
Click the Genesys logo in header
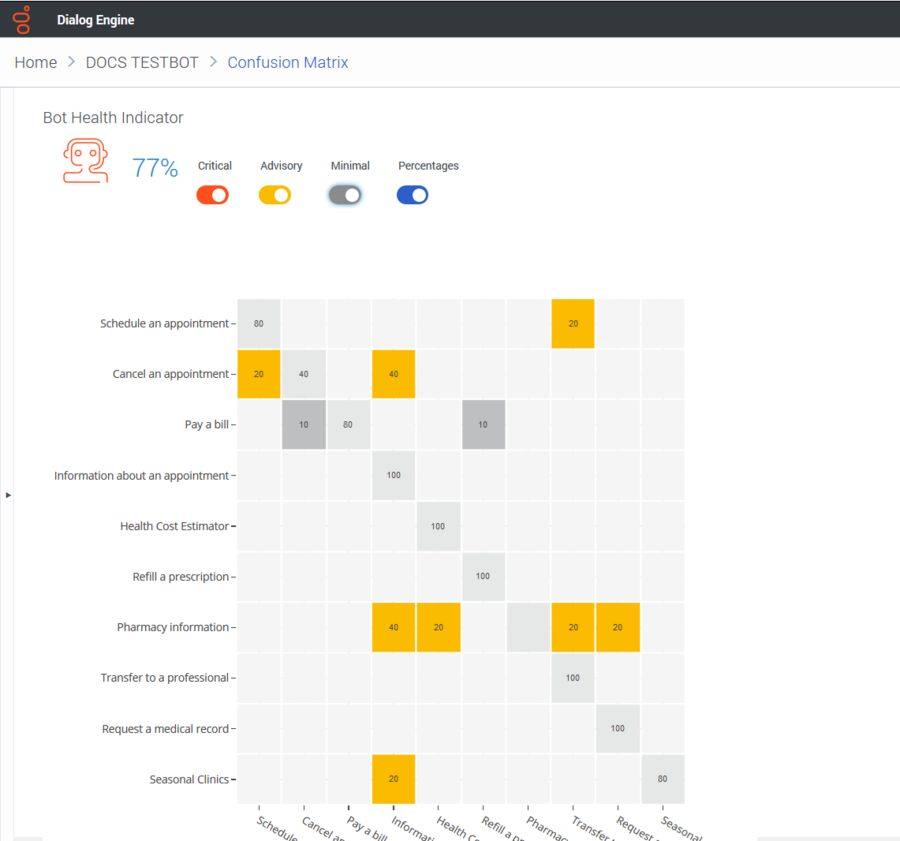(x=22, y=20)
